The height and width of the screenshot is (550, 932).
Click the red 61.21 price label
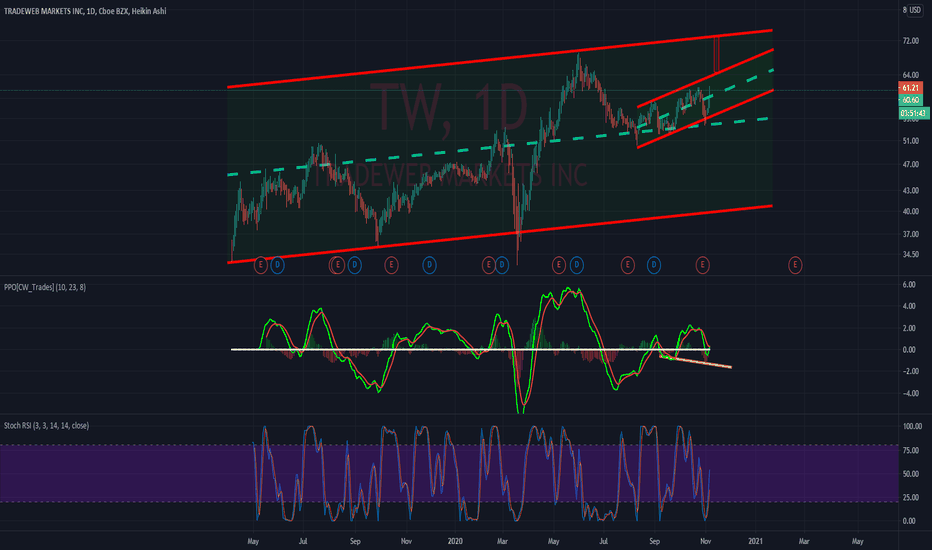click(910, 88)
